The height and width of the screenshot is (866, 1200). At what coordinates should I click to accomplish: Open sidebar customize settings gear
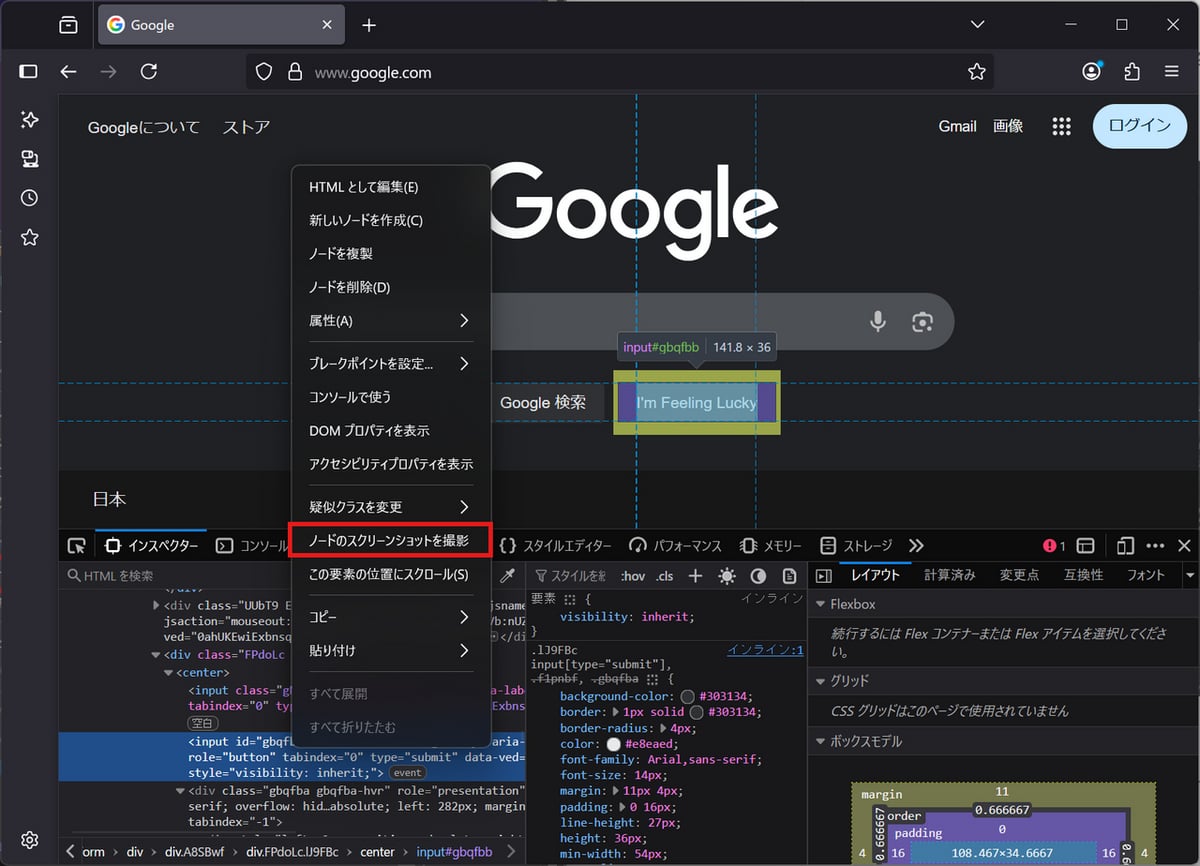[29, 840]
